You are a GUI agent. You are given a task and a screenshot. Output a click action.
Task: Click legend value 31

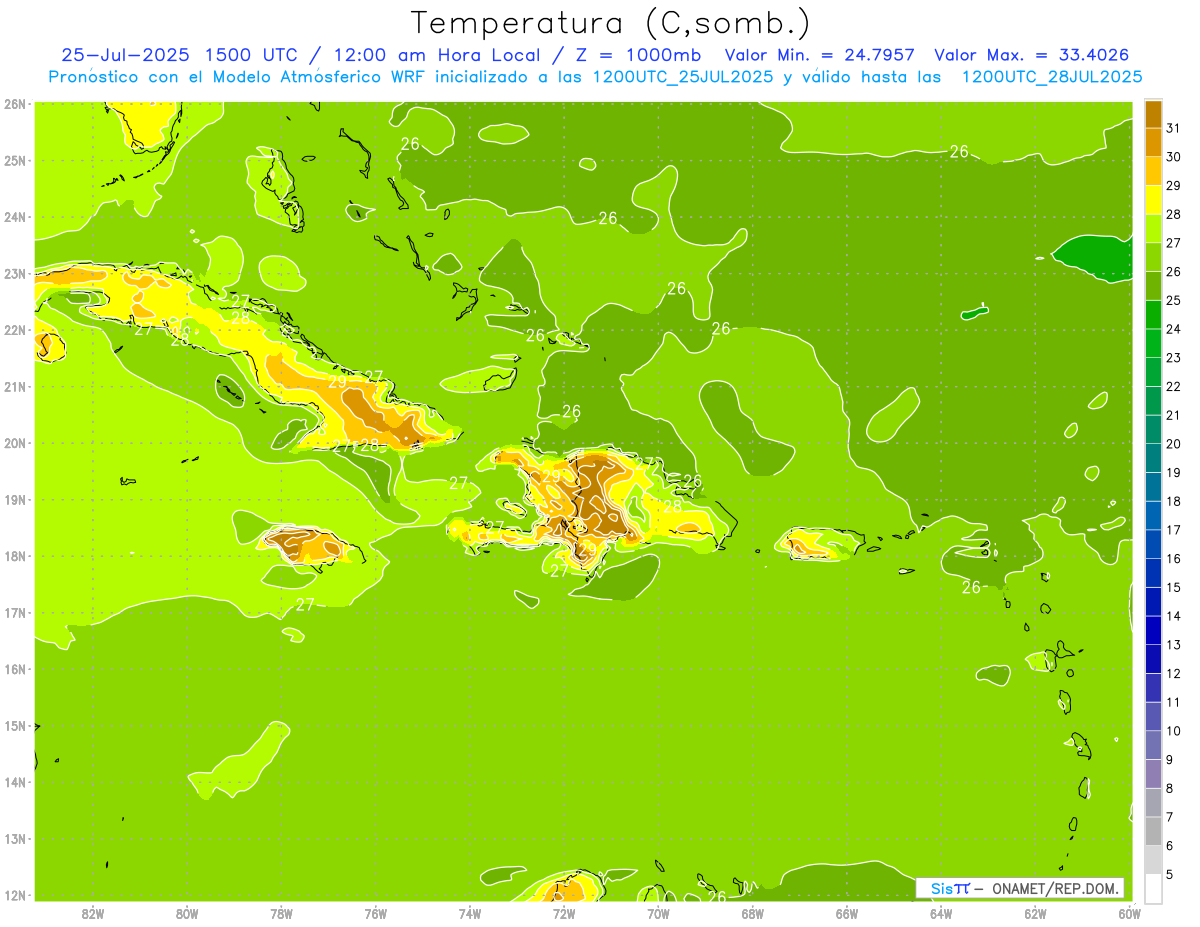click(x=1174, y=128)
